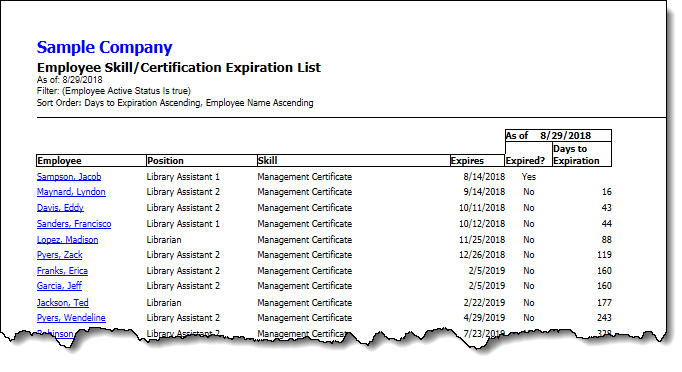This screenshot has height=372, width=682.
Task: Open the Maynard, Lyndon employee link
Action: tap(71, 192)
